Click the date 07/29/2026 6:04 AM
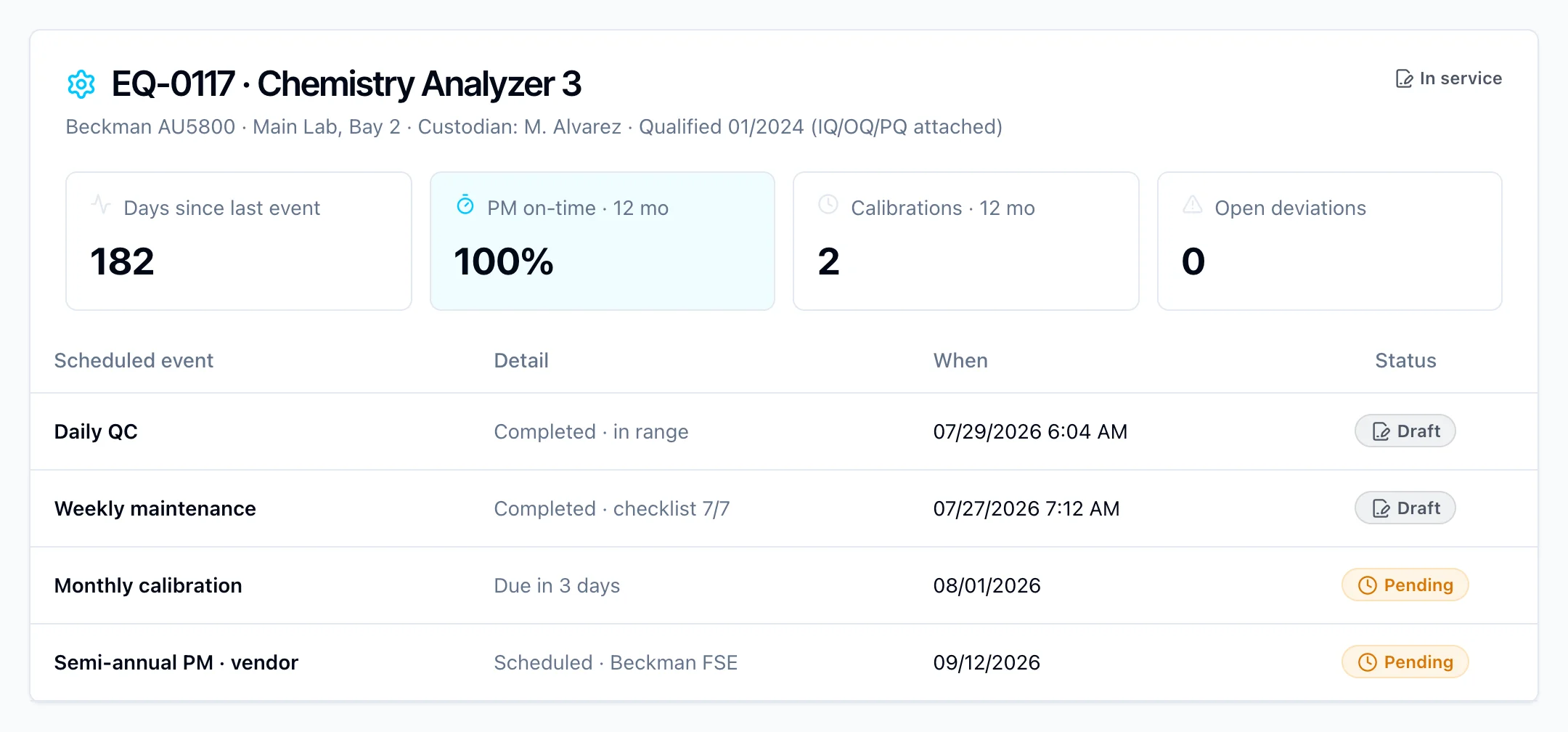Screen dimensions: 1568x732 click(1030, 432)
